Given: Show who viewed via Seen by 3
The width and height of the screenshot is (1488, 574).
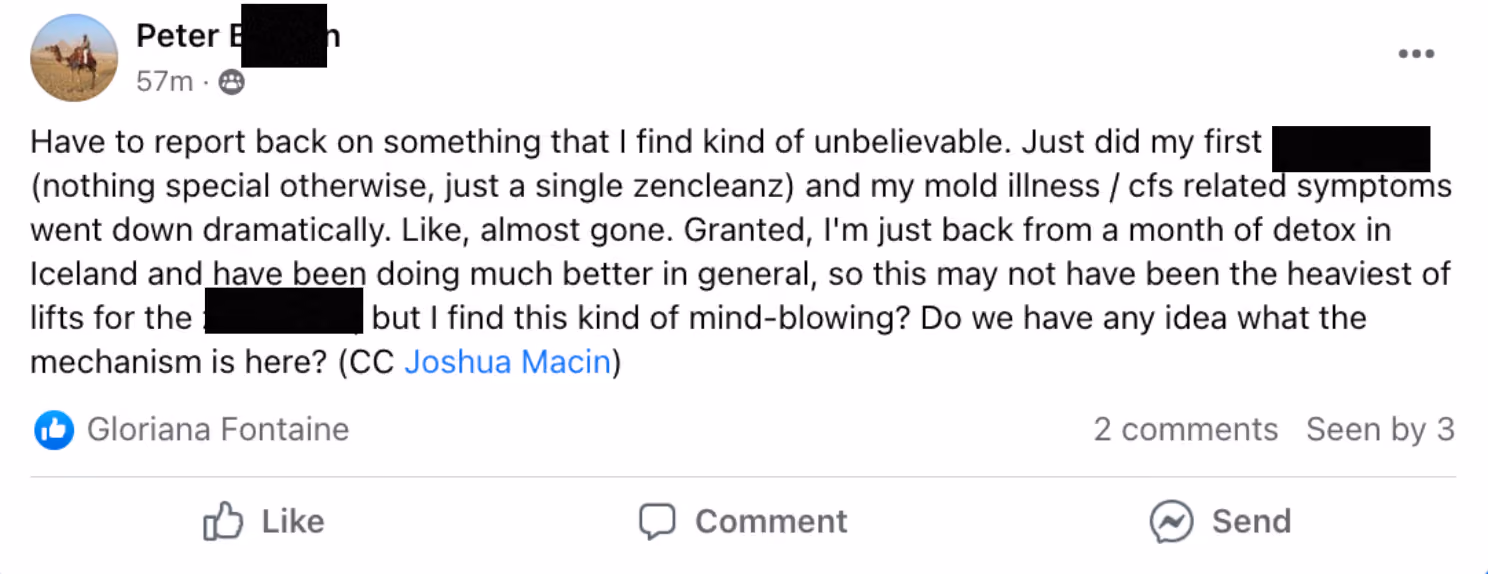Looking at the screenshot, I should 1380,430.
